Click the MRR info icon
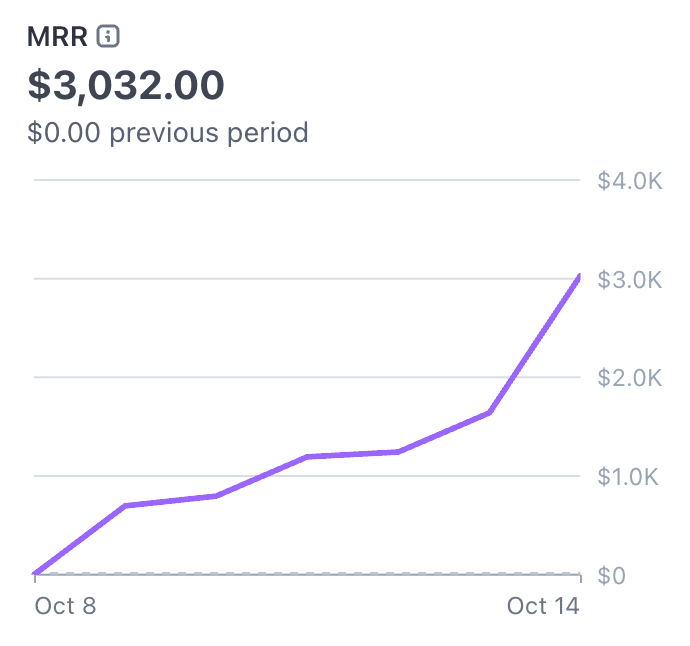 108,36
